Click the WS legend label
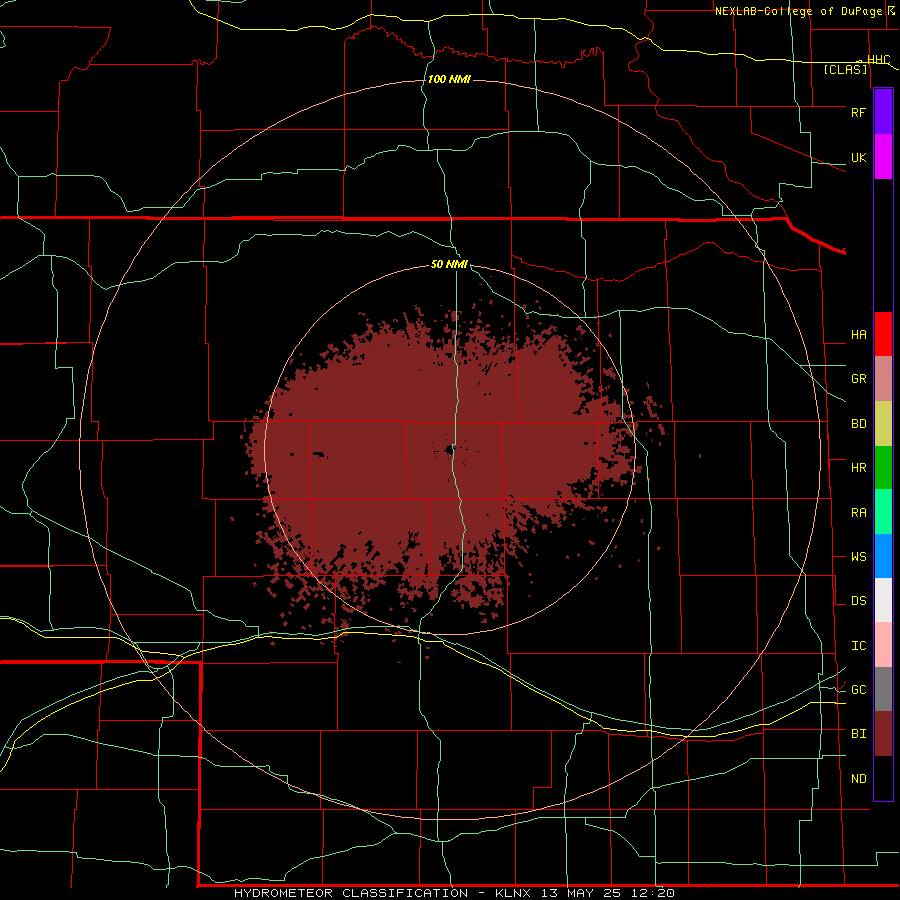900x900 pixels. pyautogui.click(x=858, y=557)
